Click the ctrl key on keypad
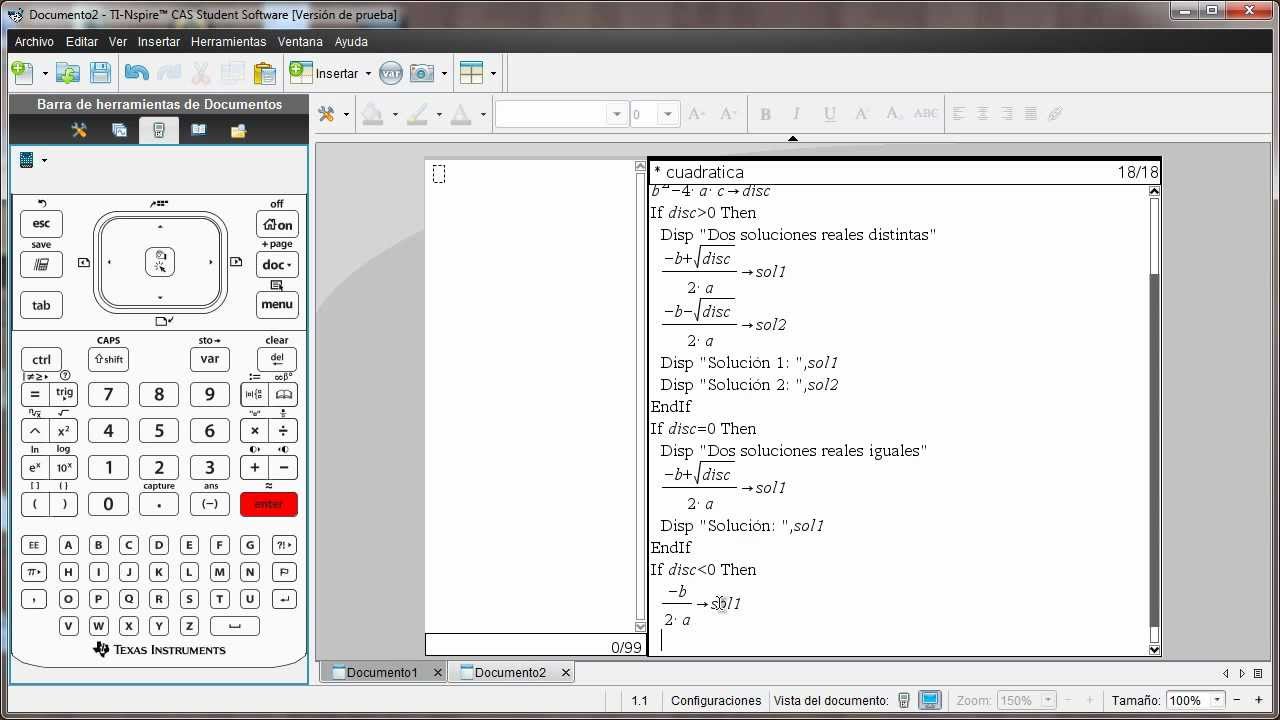1280x720 pixels. (41, 359)
